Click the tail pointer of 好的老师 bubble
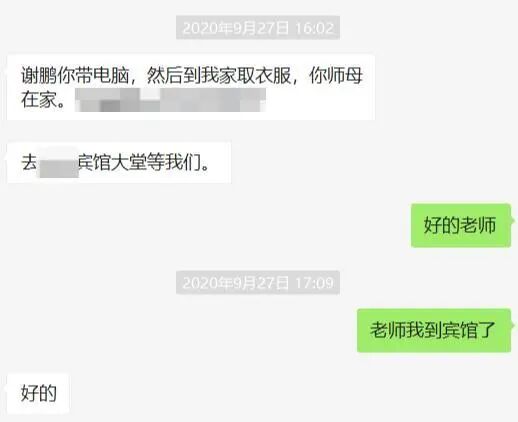 click(514, 221)
